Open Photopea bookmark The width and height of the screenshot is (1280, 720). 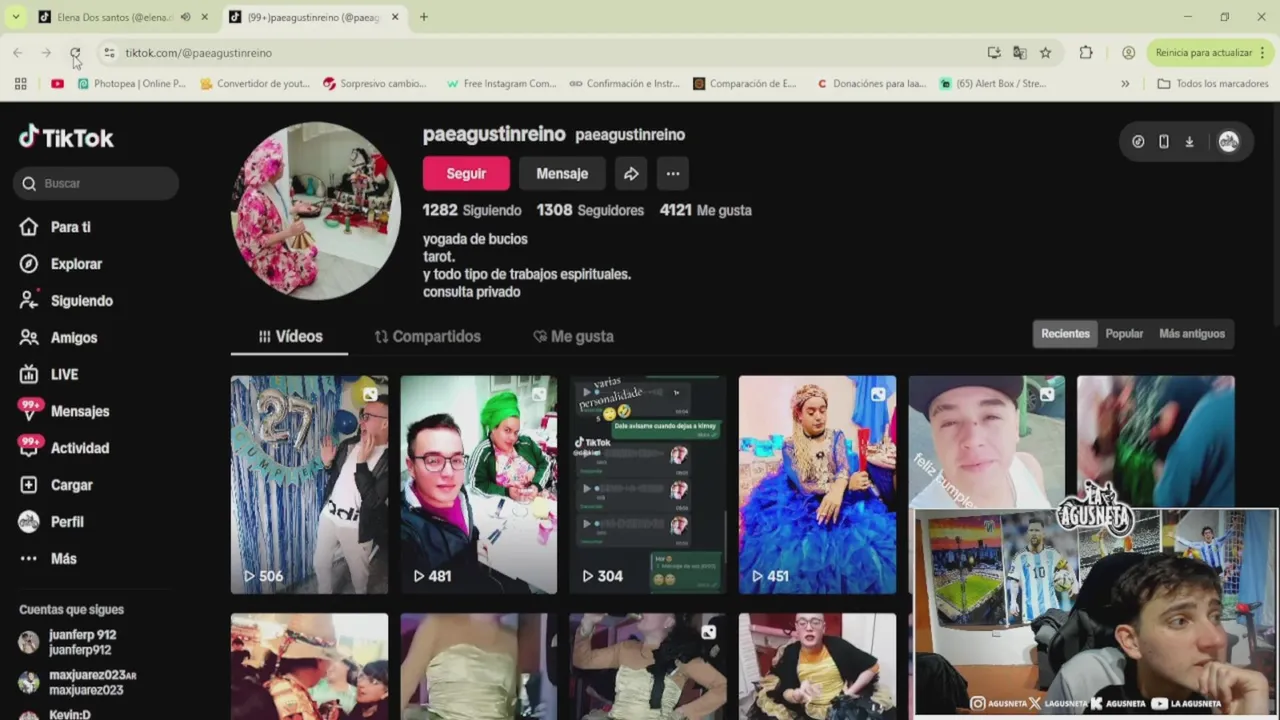point(132,84)
